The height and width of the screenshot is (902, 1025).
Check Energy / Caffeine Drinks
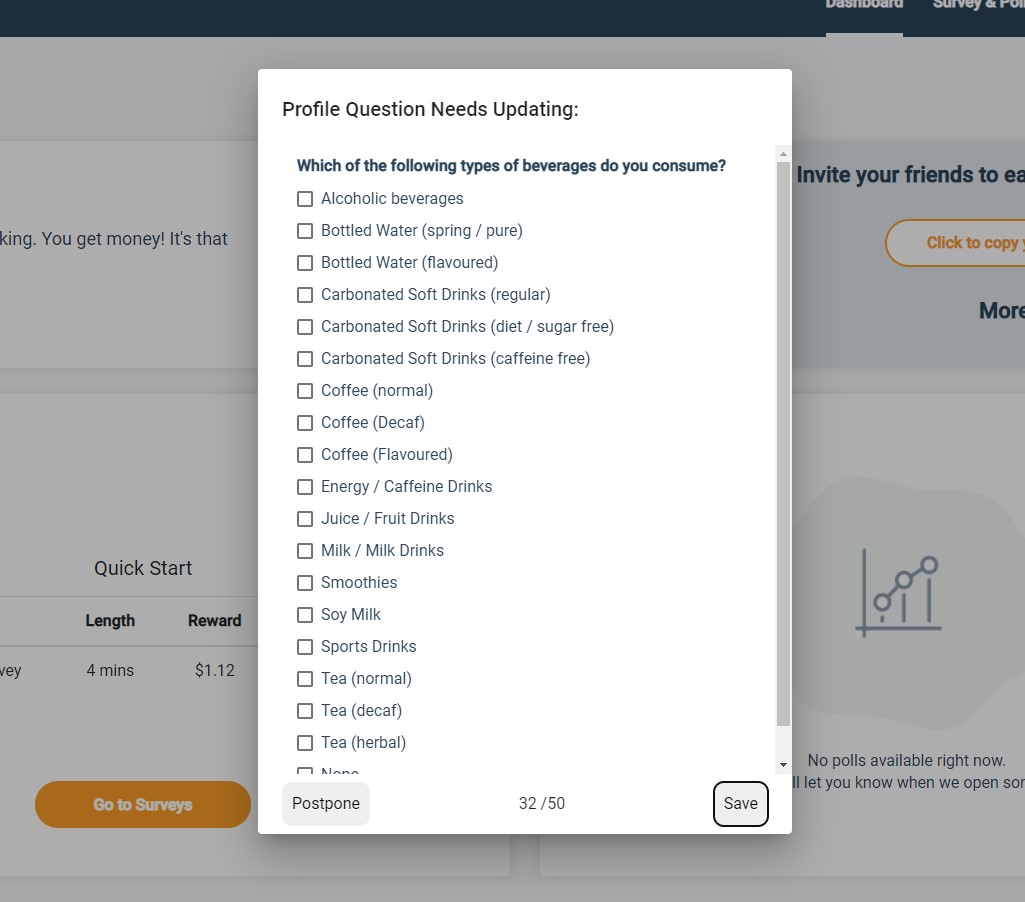coord(305,487)
